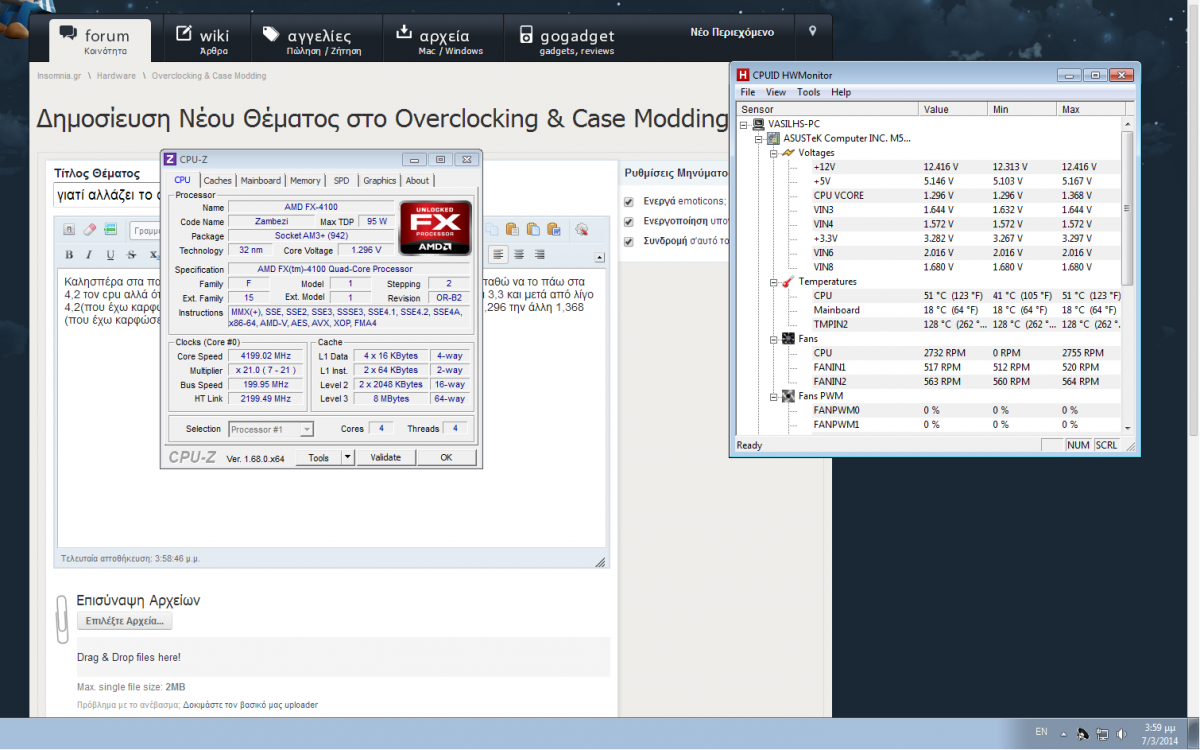Click the CPU-Z title bar icon
The image size is (1200, 750).
171,158
